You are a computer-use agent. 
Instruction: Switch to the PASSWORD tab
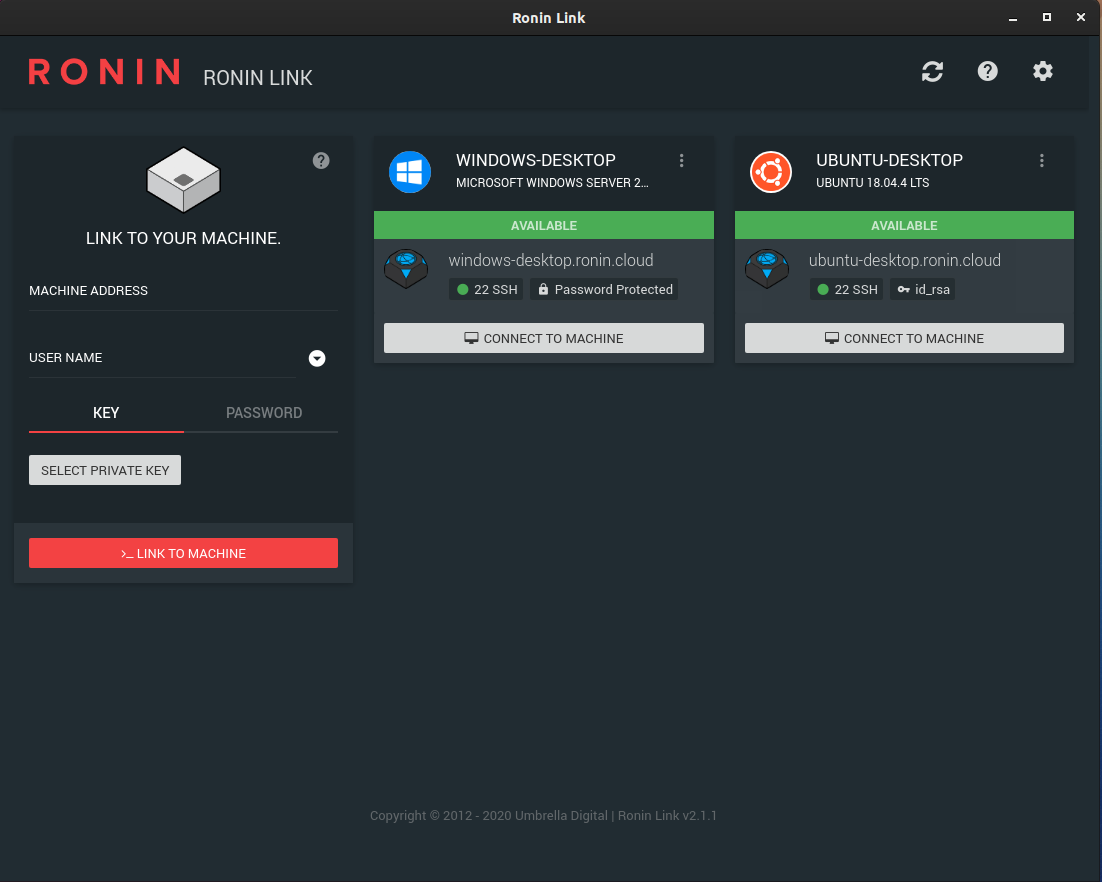click(x=264, y=413)
